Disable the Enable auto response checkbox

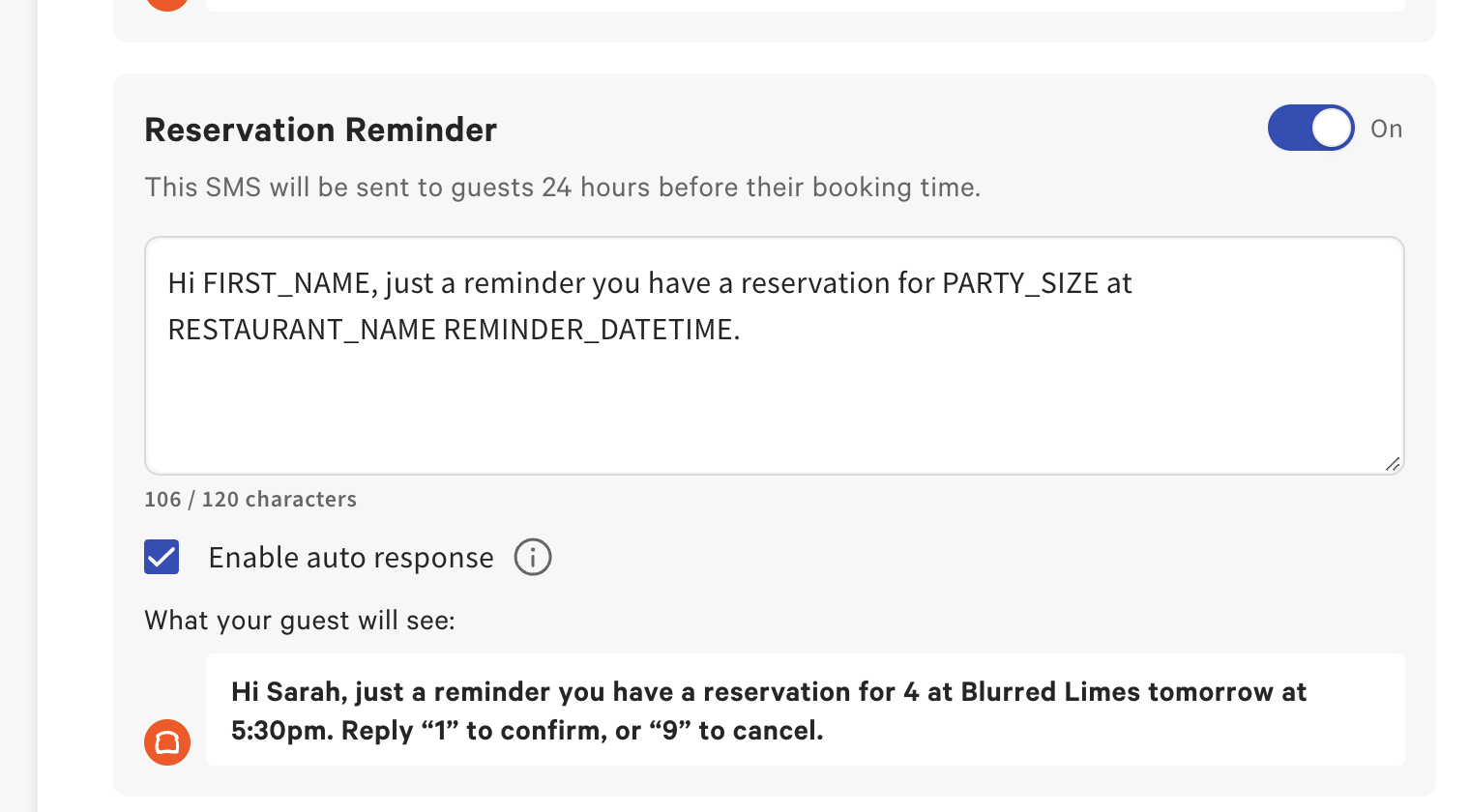(x=162, y=557)
